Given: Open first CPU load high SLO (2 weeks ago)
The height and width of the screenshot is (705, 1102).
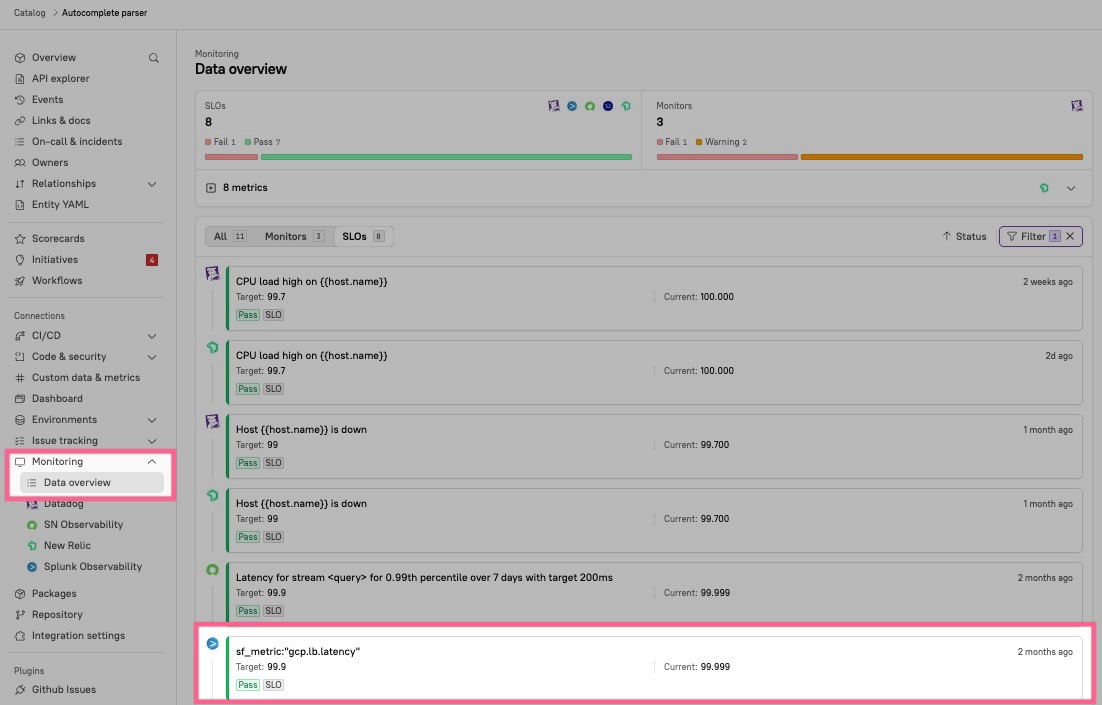Looking at the screenshot, I should [654, 298].
